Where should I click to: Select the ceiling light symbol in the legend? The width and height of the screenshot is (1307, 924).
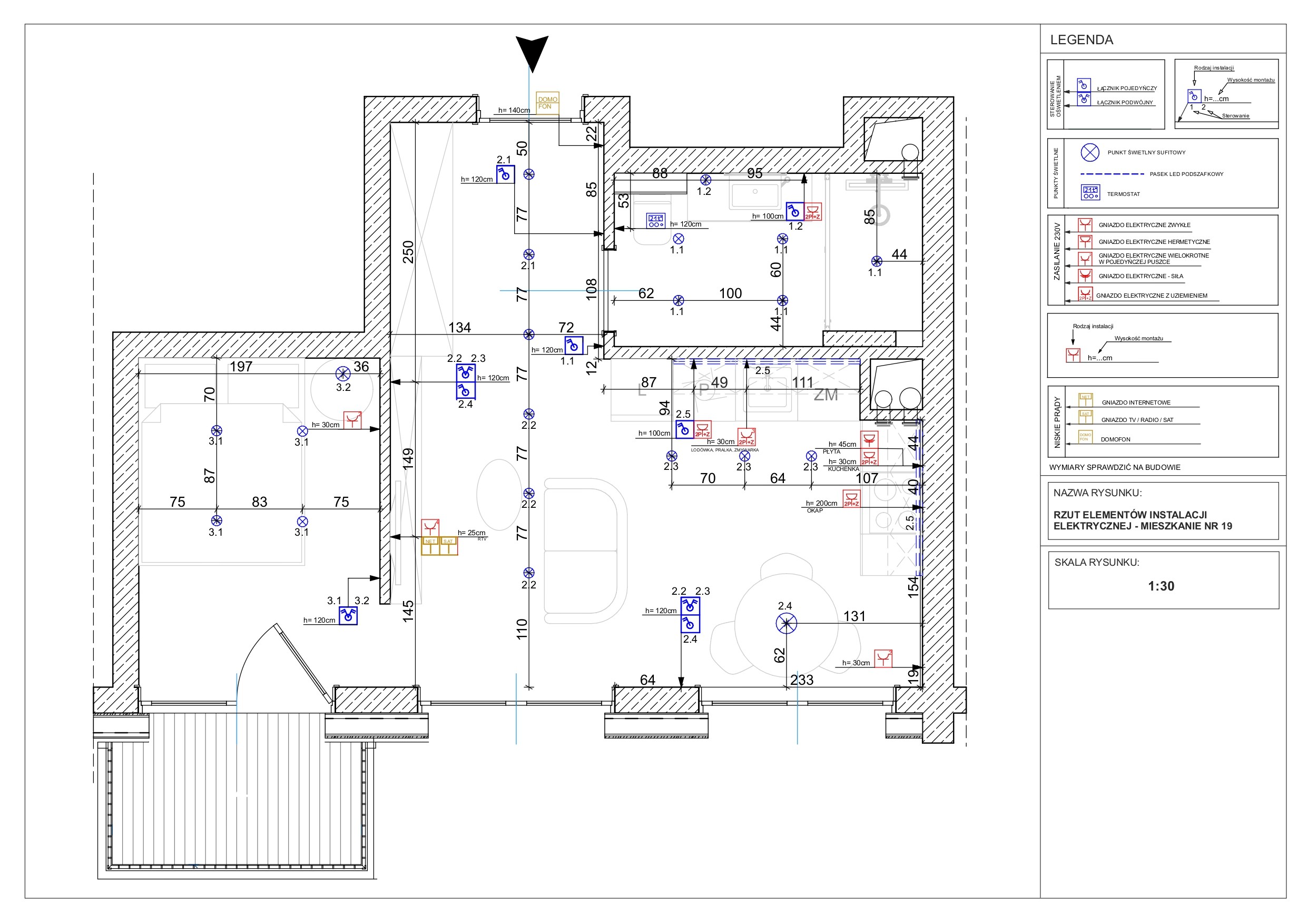tap(1090, 153)
